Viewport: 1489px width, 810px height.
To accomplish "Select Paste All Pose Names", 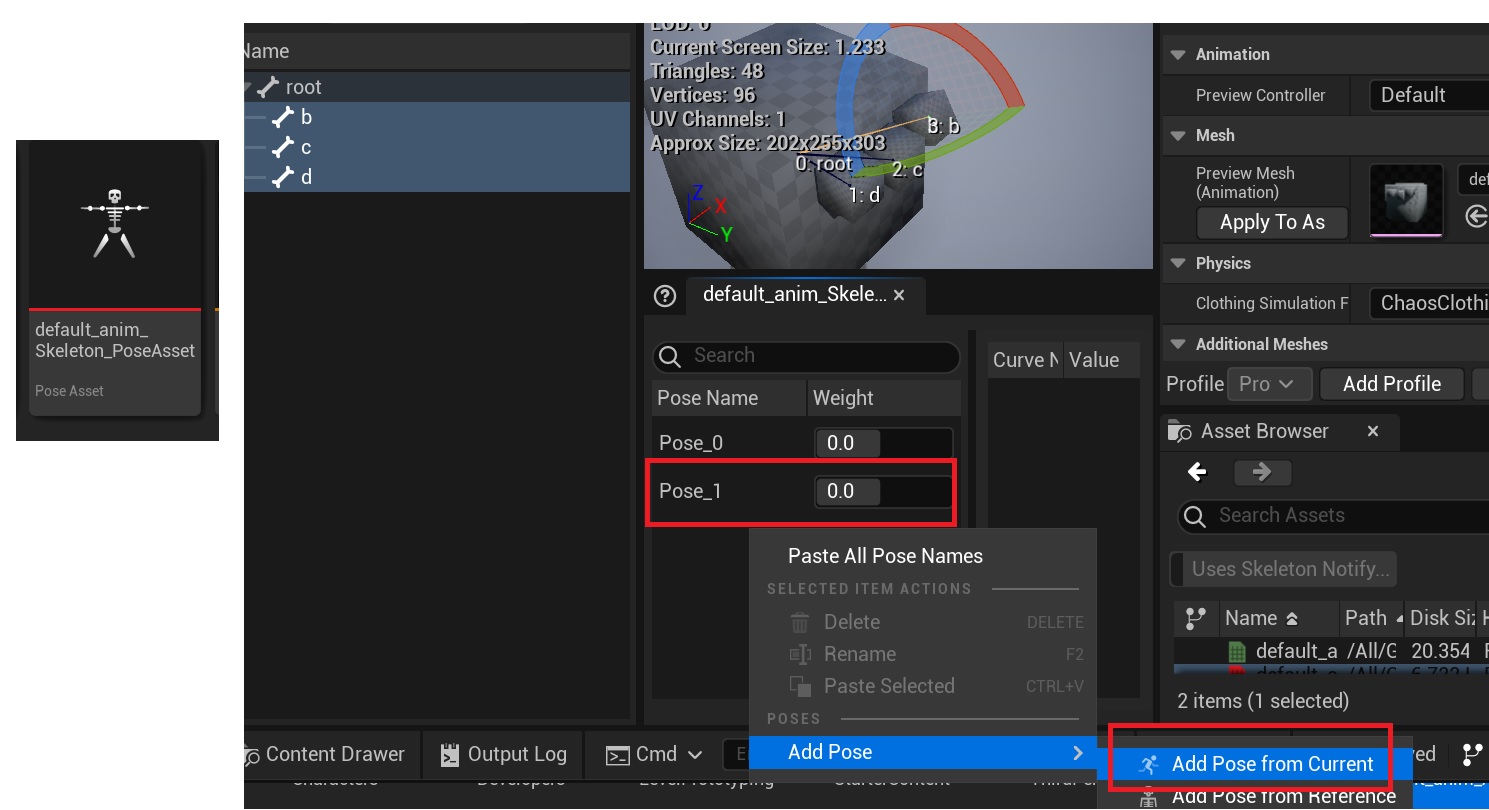I will [885, 556].
